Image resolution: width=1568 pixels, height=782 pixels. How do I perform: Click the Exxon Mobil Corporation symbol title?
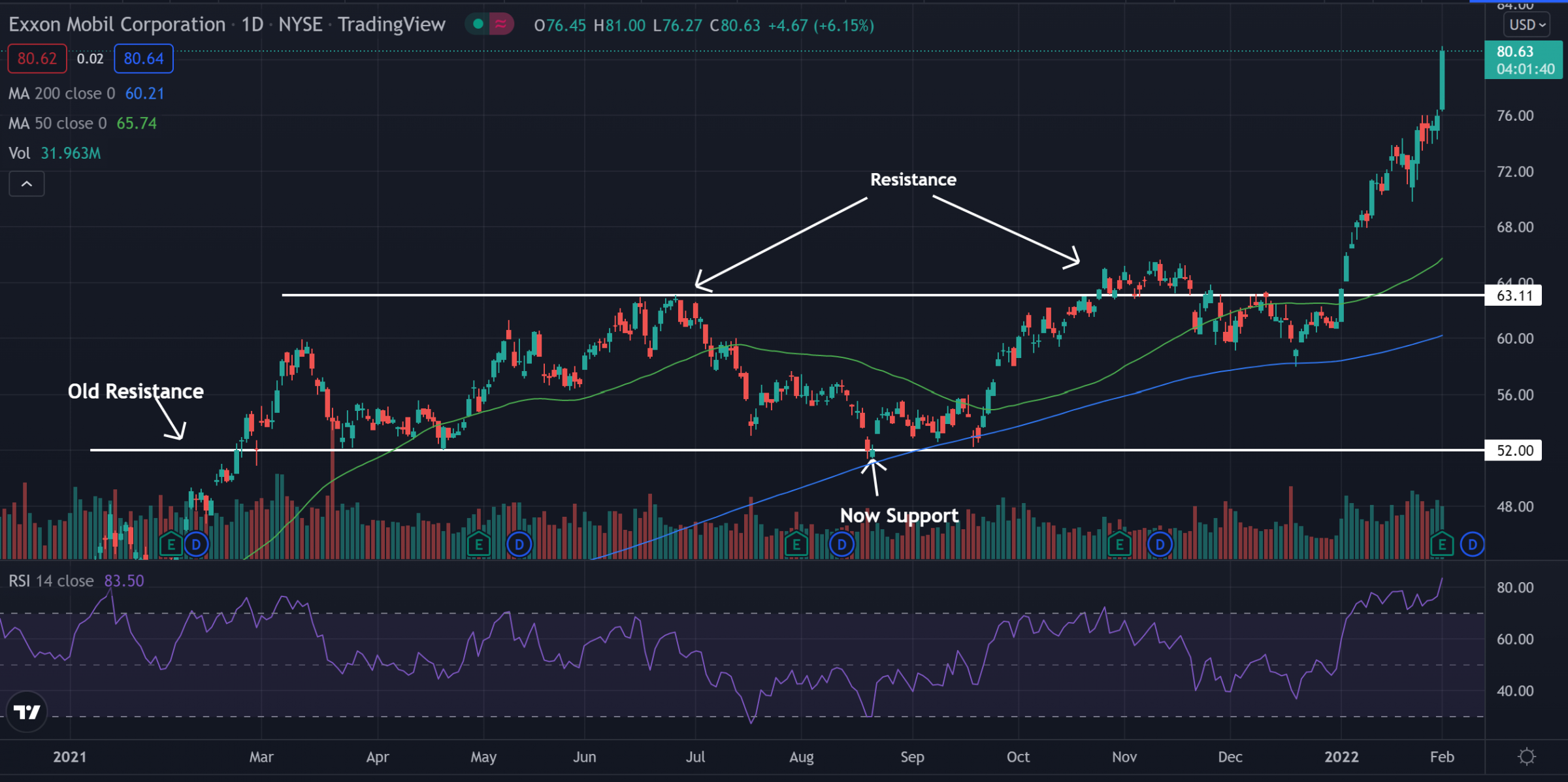(117, 25)
